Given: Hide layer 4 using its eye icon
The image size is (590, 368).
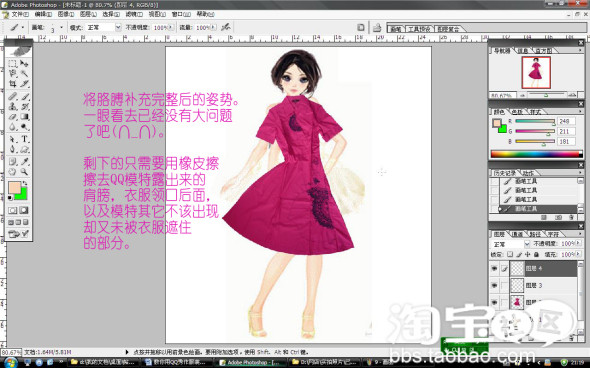Looking at the screenshot, I should [494, 268].
